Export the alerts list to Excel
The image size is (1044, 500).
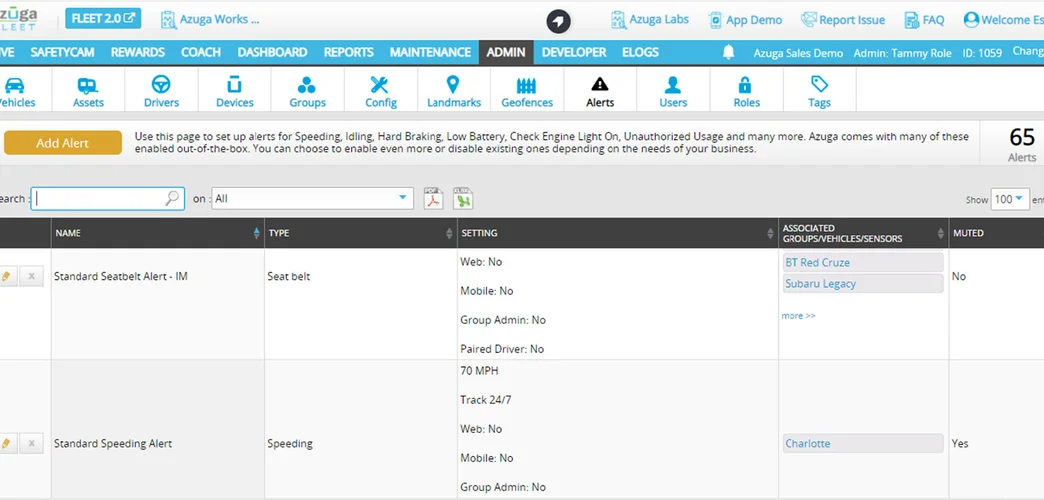point(462,198)
